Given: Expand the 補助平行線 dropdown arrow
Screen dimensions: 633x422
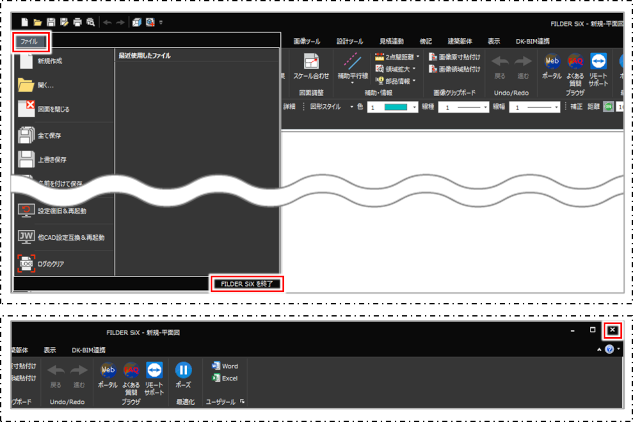Looking at the screenshot, I should pyautogui.click(x=352, y=83).
